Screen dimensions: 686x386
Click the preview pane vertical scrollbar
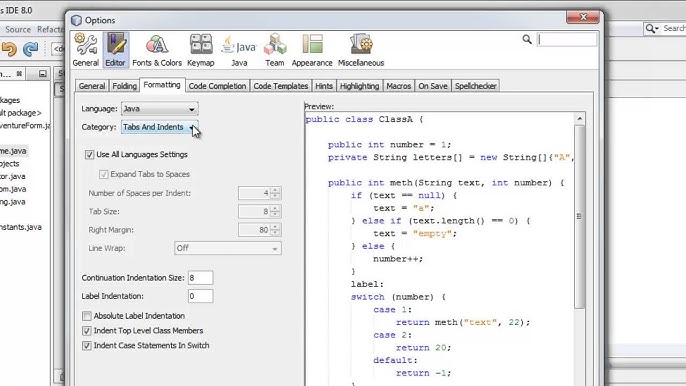click(580, 216)
